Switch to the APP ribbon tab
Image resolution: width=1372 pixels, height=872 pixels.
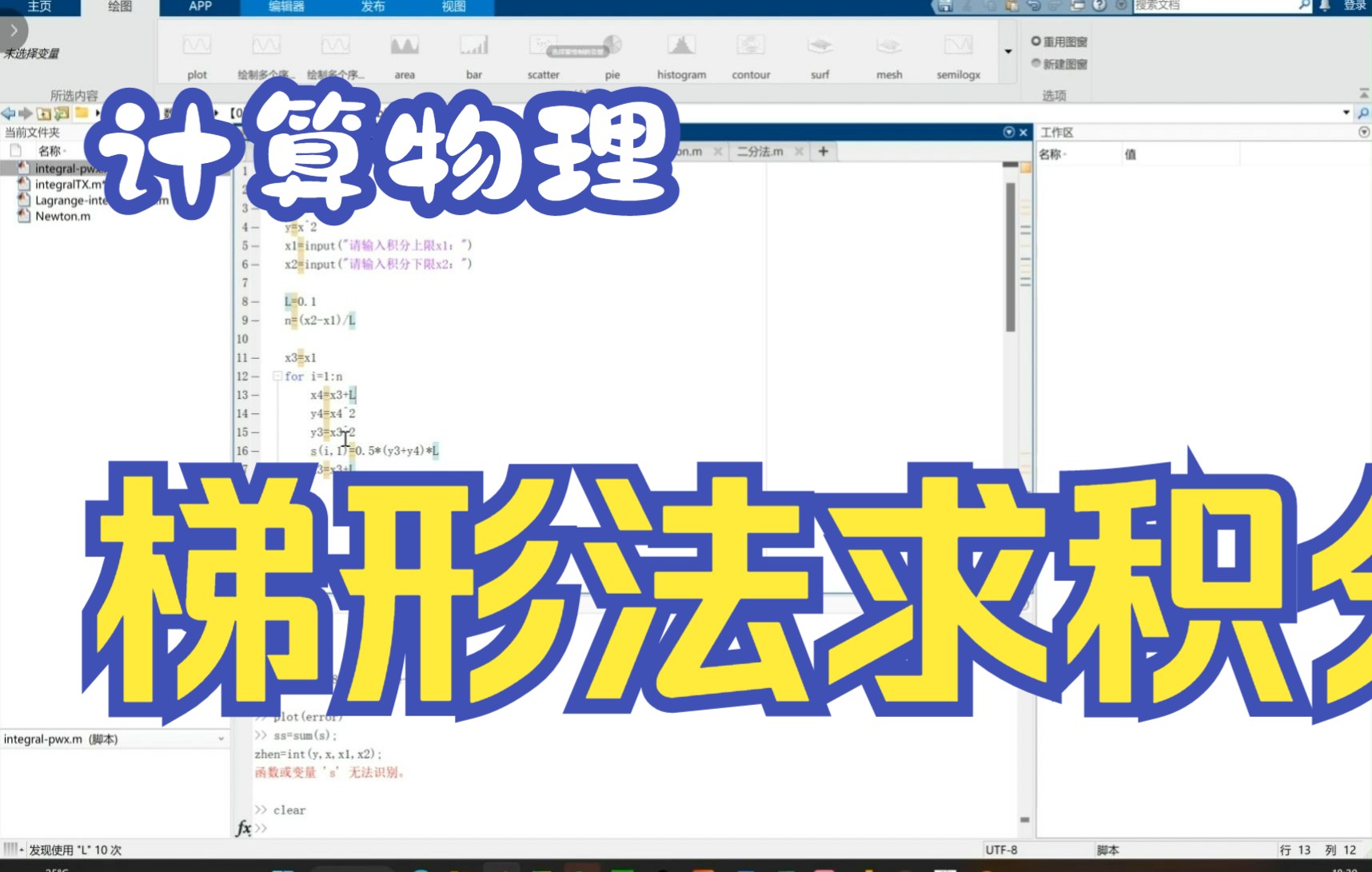[200, 6]
